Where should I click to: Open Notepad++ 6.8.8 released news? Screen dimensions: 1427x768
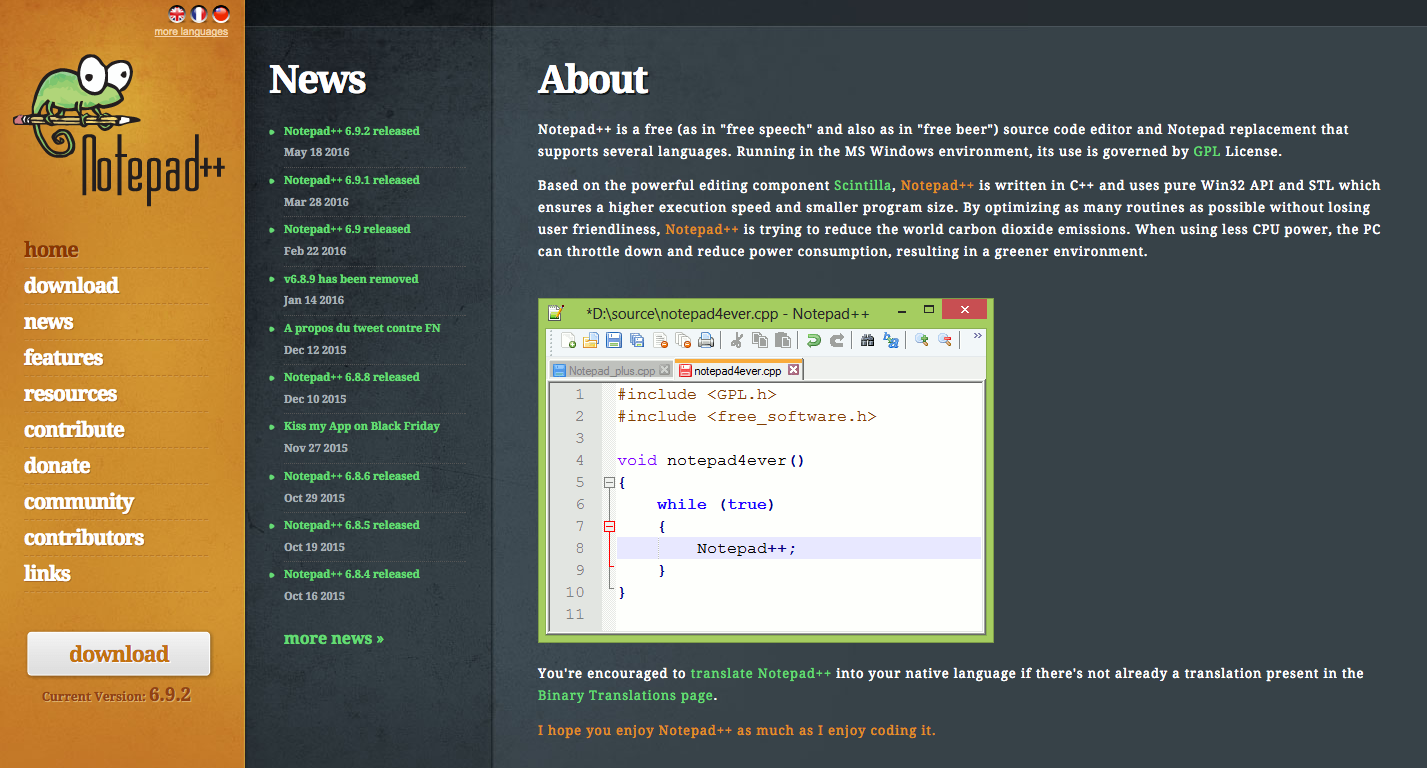[351, 377]
